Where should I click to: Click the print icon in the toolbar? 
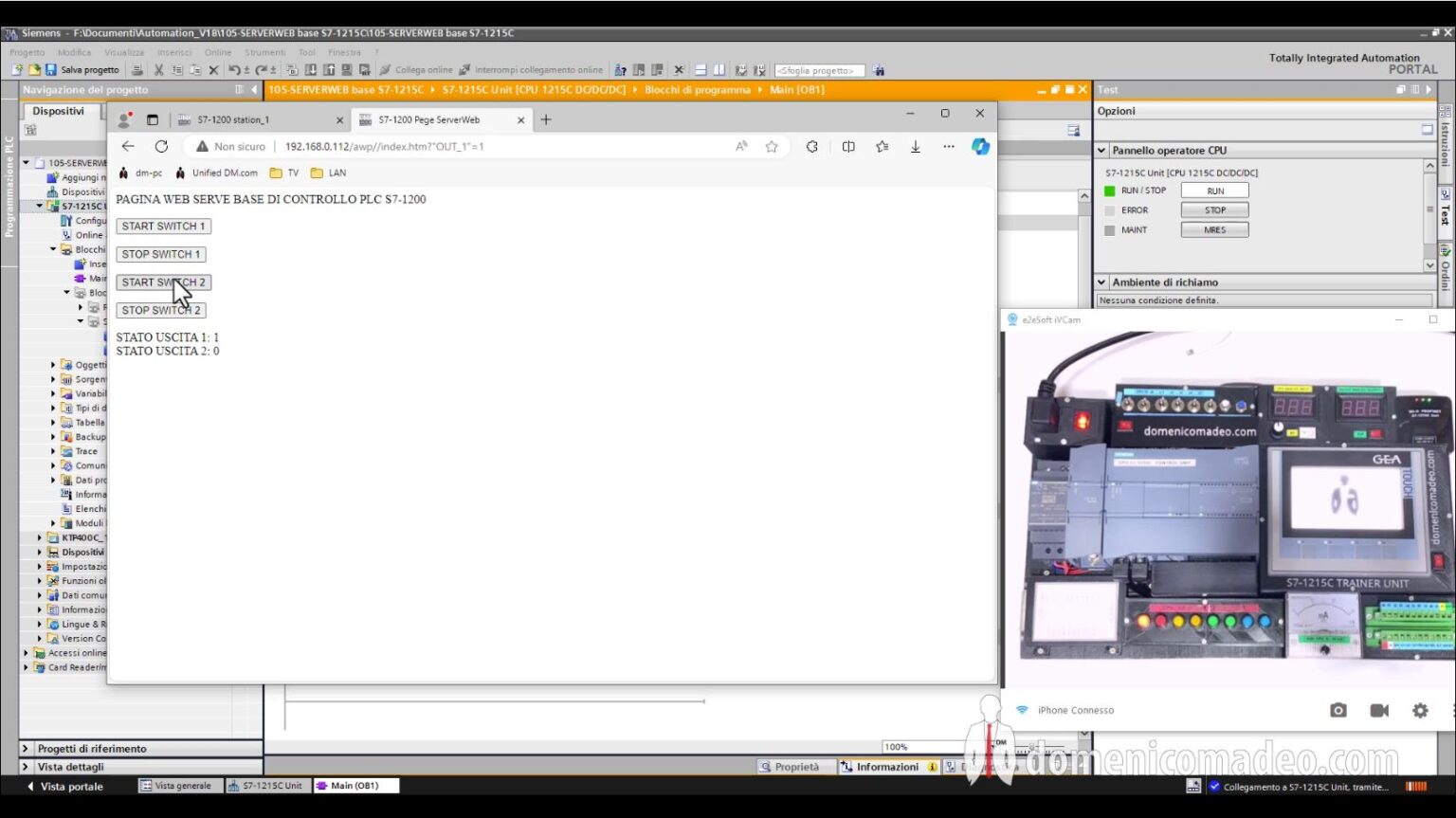tap(138, 69)
